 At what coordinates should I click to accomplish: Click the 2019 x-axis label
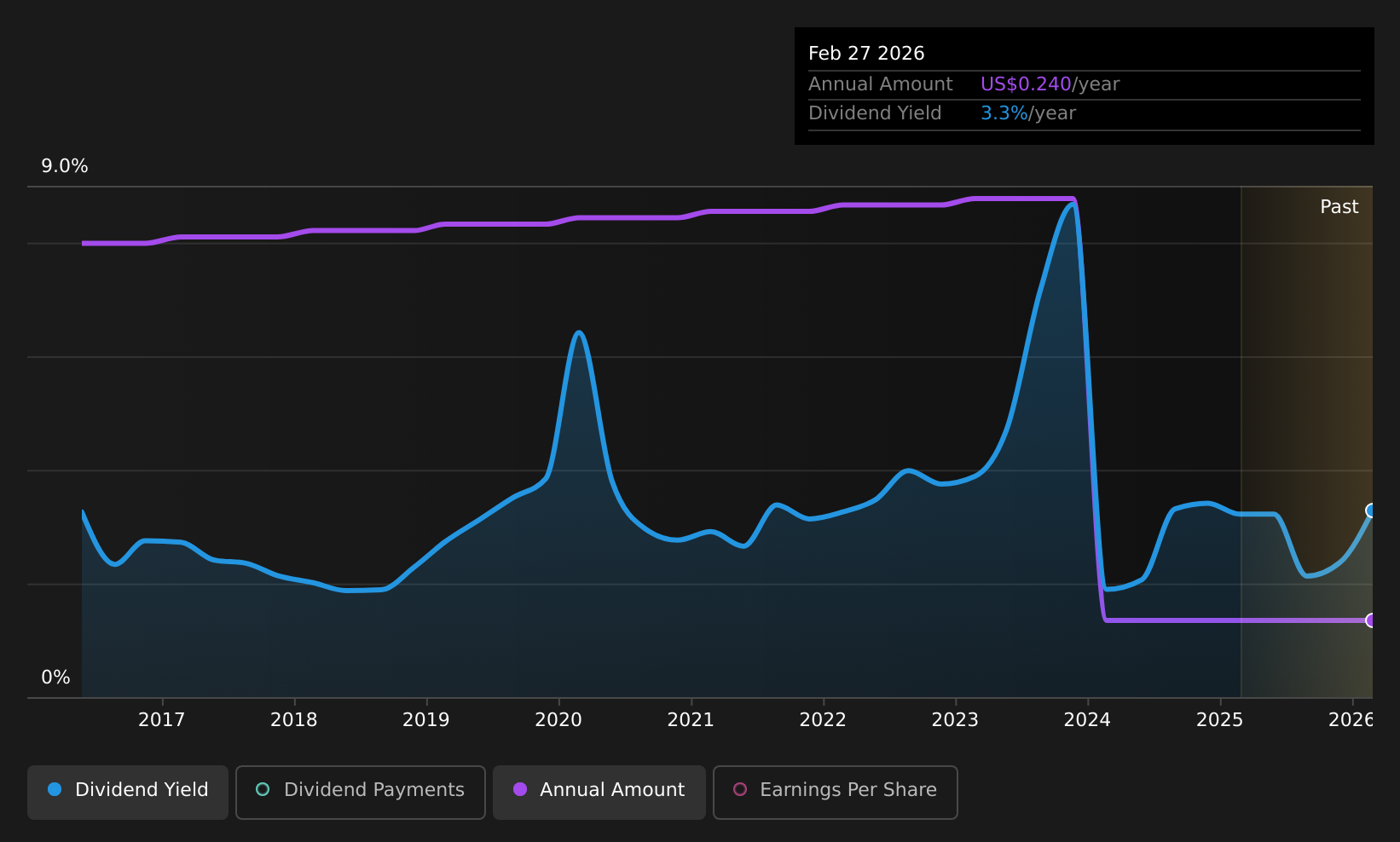426,720
